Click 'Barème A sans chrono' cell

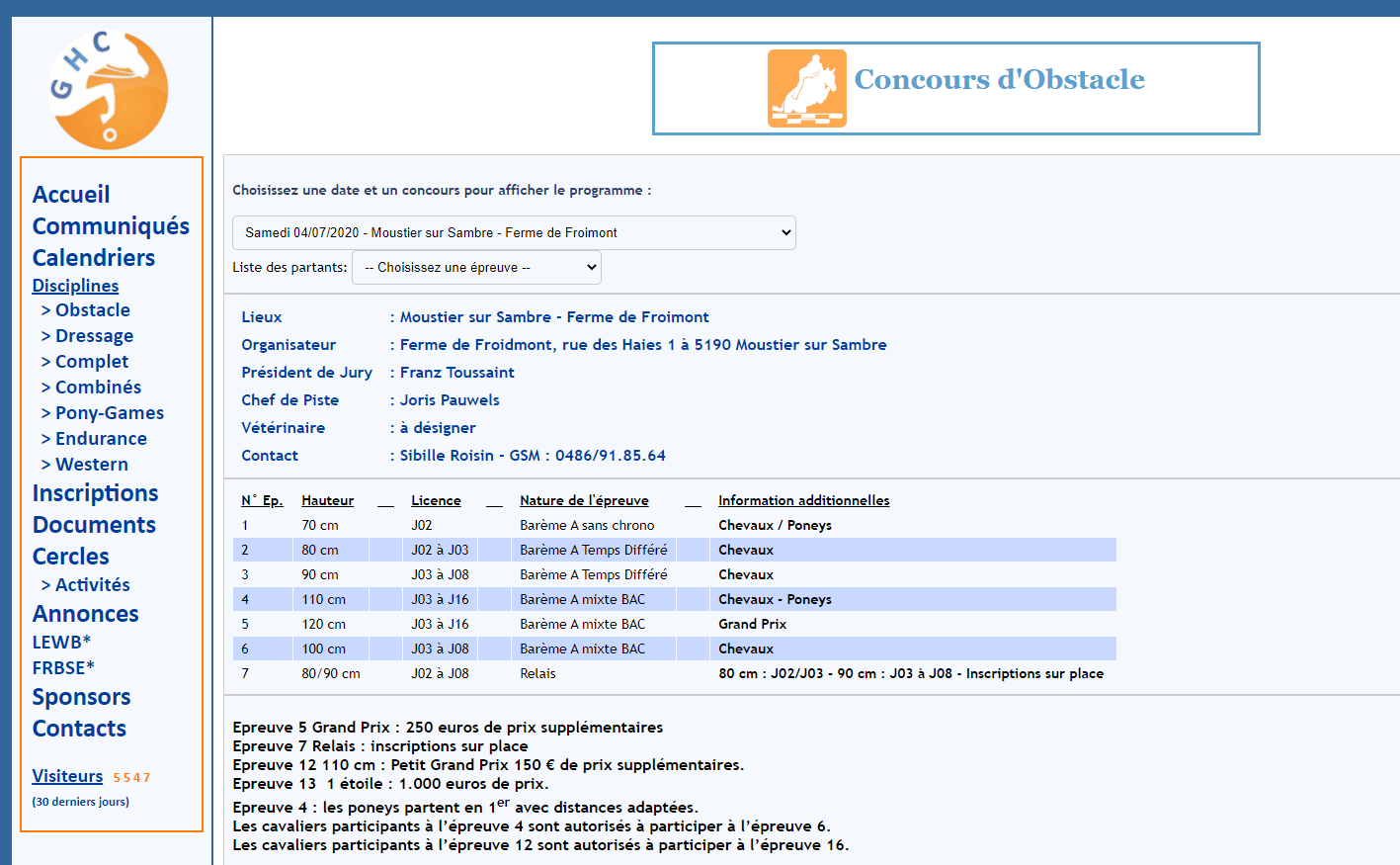click(x=587, y=525)
